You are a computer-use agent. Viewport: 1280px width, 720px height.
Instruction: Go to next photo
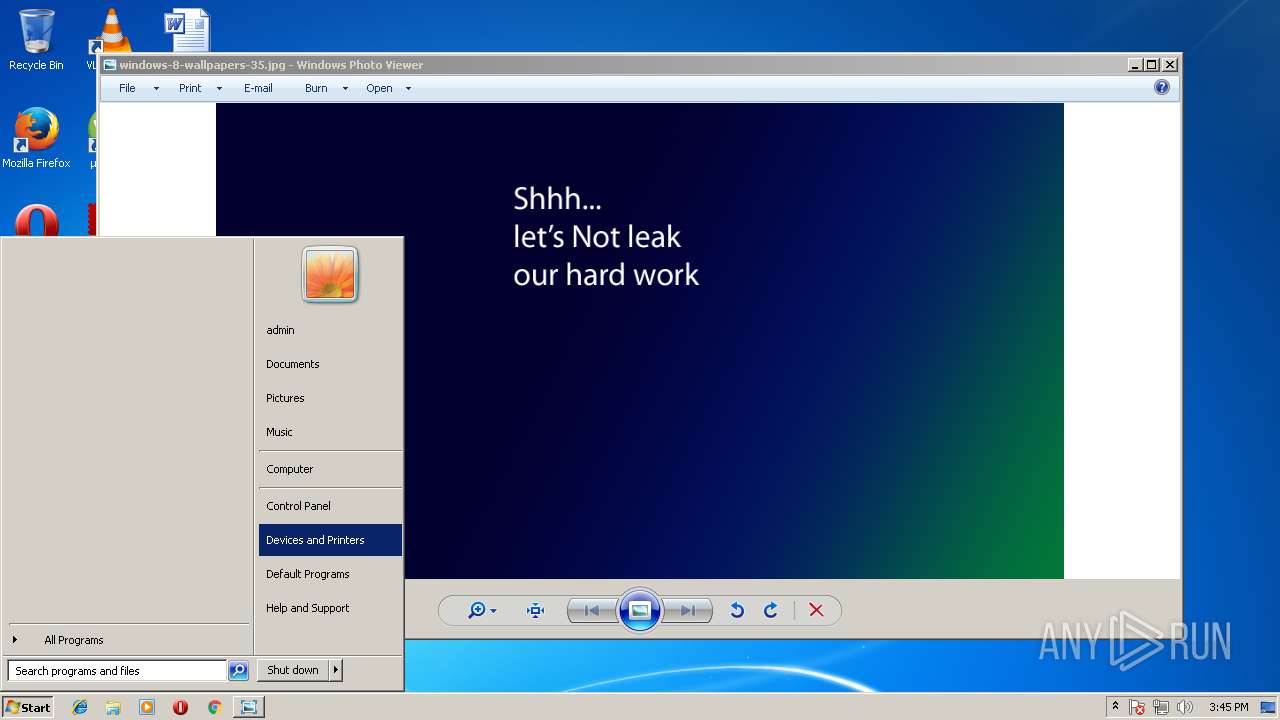pyautogui.click(x=688, y=610)
